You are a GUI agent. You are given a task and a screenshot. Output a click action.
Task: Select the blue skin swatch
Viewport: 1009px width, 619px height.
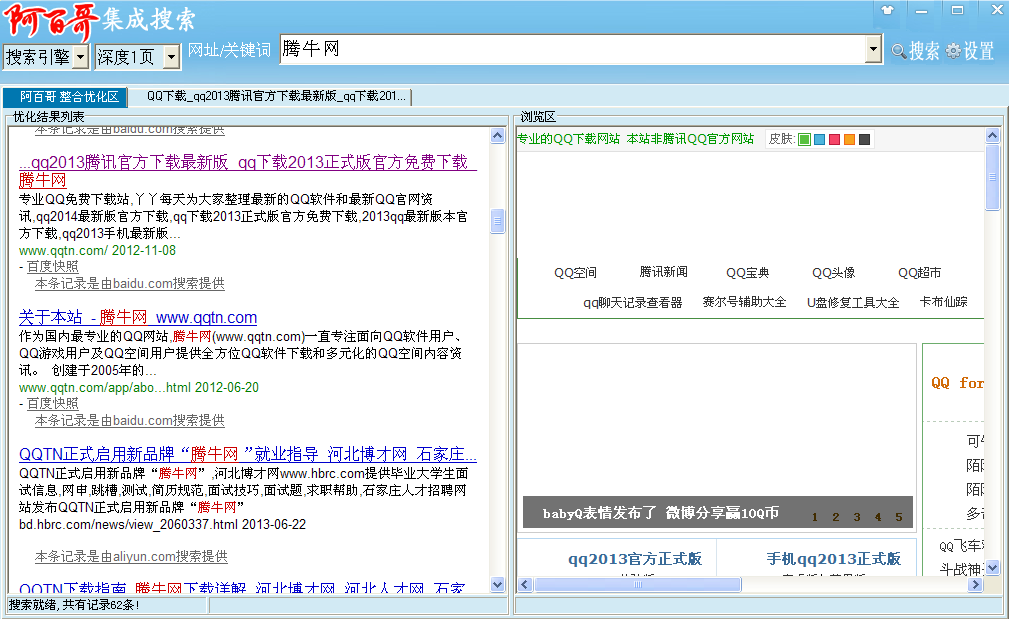[819, 140]
